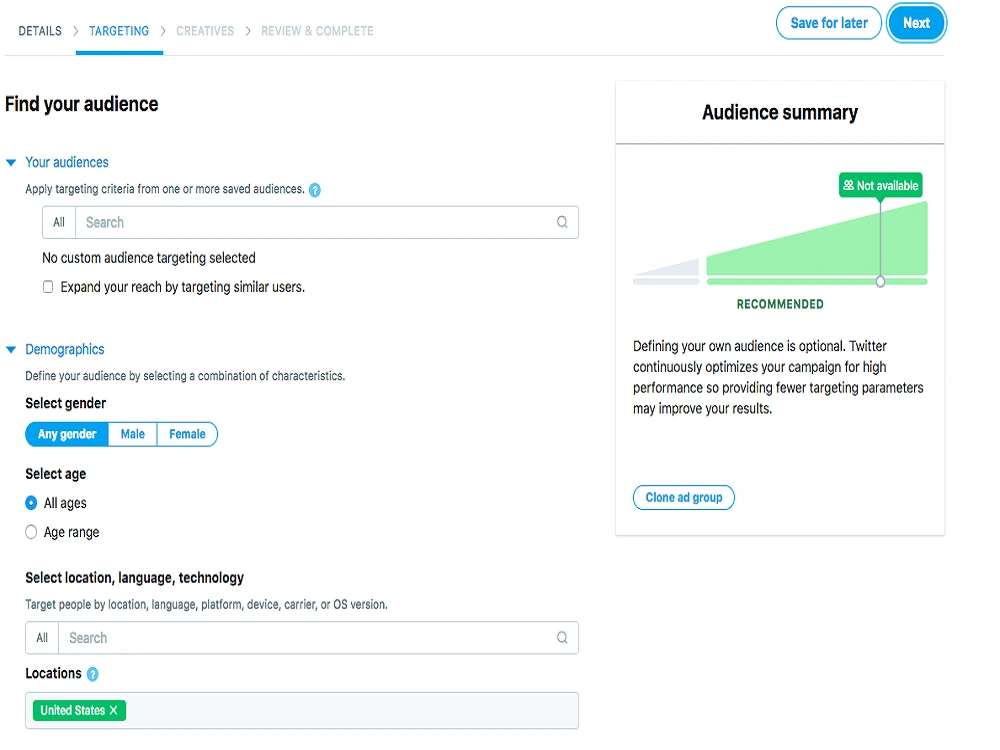Switch gender targeting to Female
The height and width of the screenshot is (750, 1000).
187,434
